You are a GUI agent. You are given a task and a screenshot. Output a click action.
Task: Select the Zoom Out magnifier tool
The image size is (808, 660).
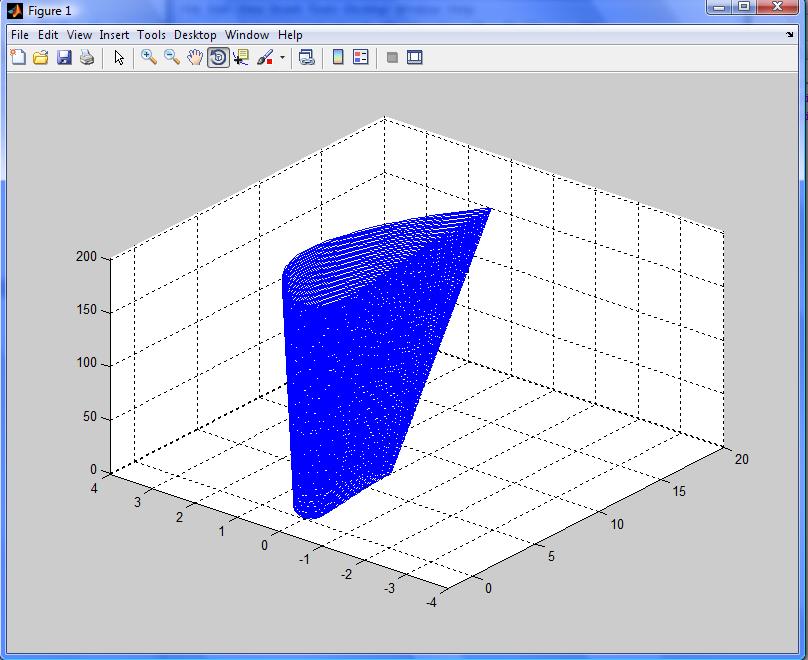pos(172,58)
